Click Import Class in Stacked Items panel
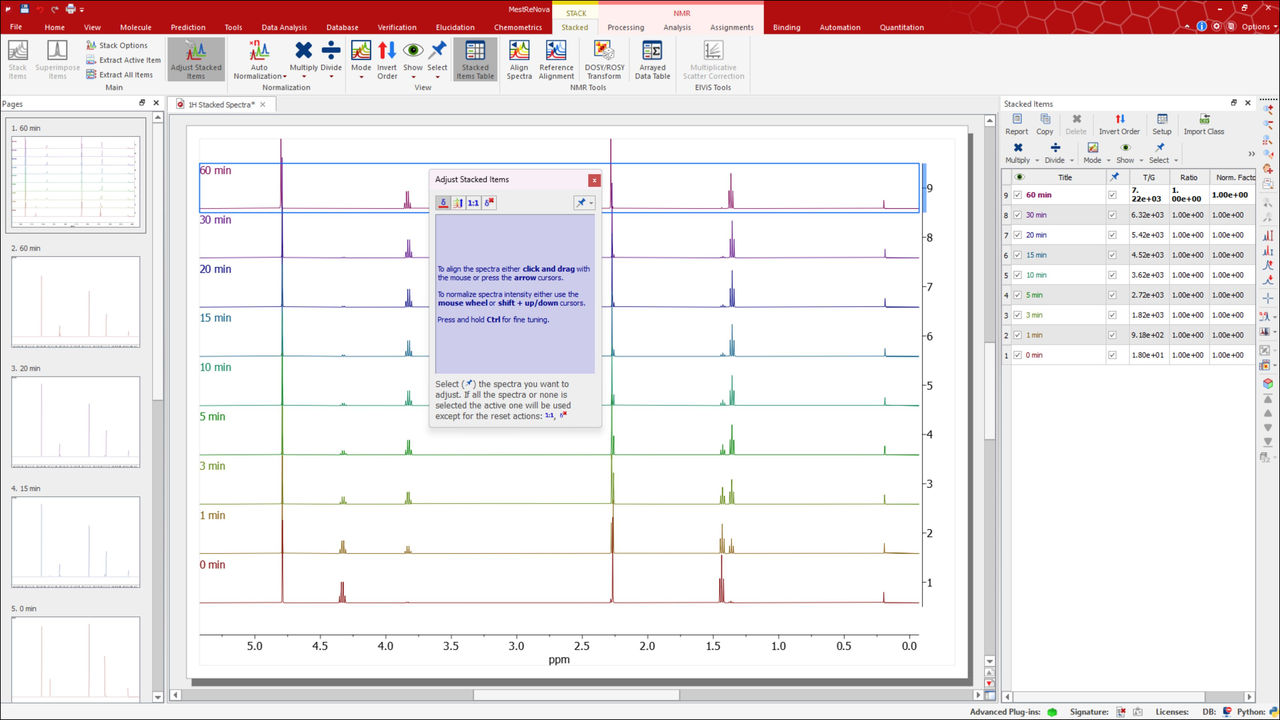Viewport: 1280px width, 720px height. coord(1204,124)
